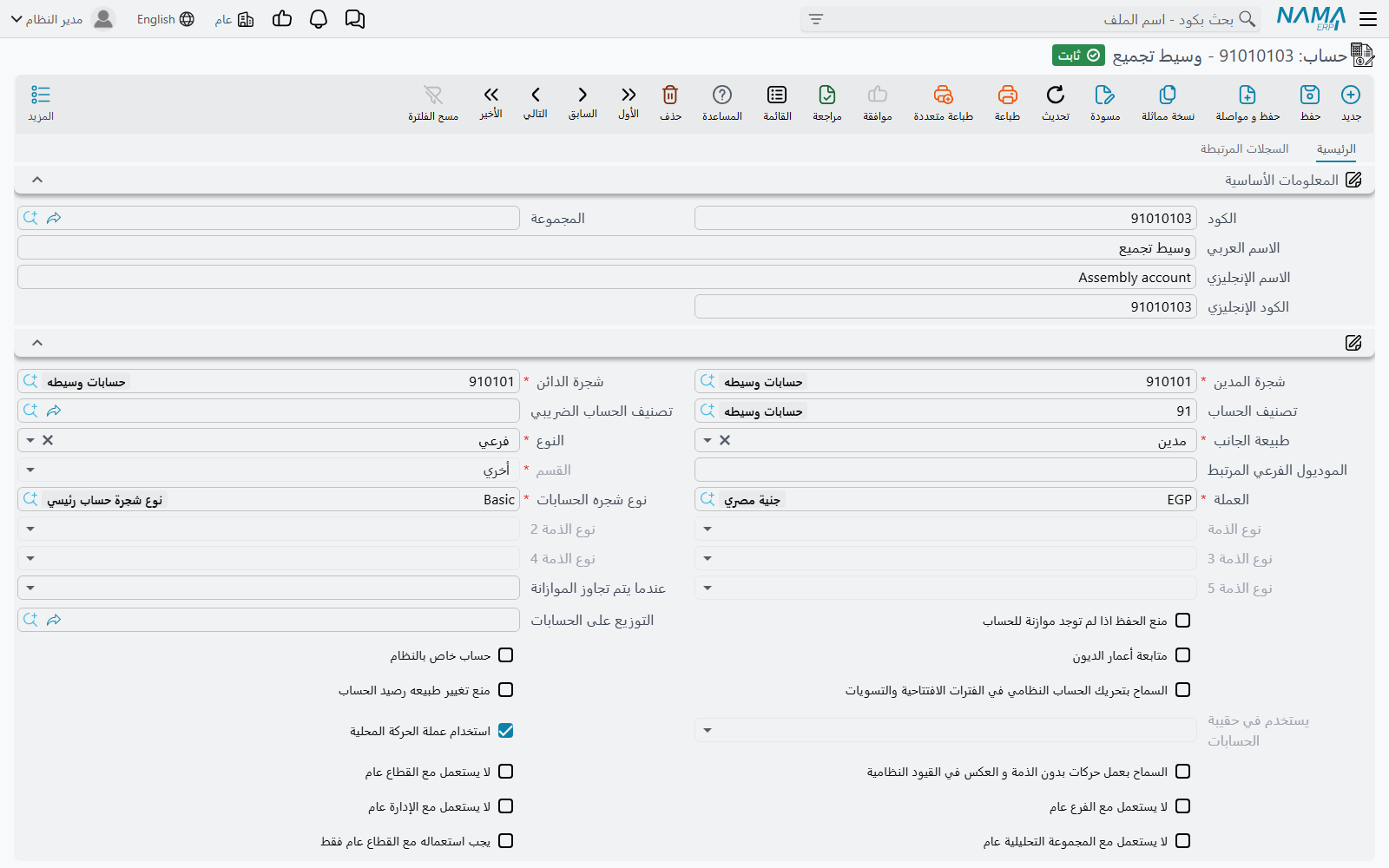Switch language to English
The height and width of the screenshot is (868, 1389).
tap(165, 19)
